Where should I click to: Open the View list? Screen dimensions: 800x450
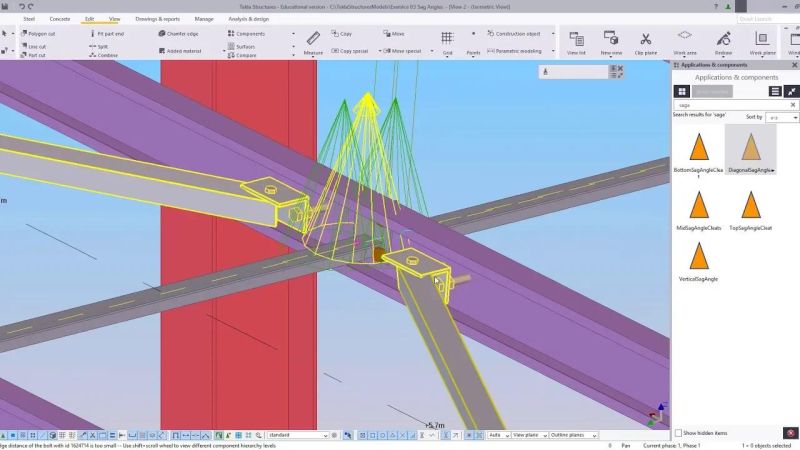(576, 43)
